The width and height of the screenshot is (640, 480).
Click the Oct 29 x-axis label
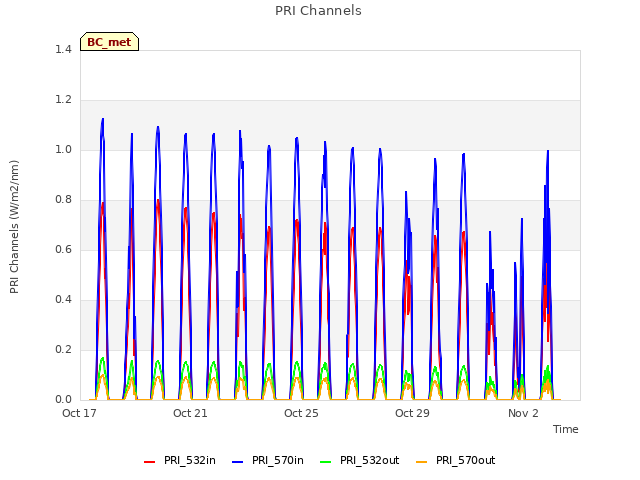[x=412, y=413]
